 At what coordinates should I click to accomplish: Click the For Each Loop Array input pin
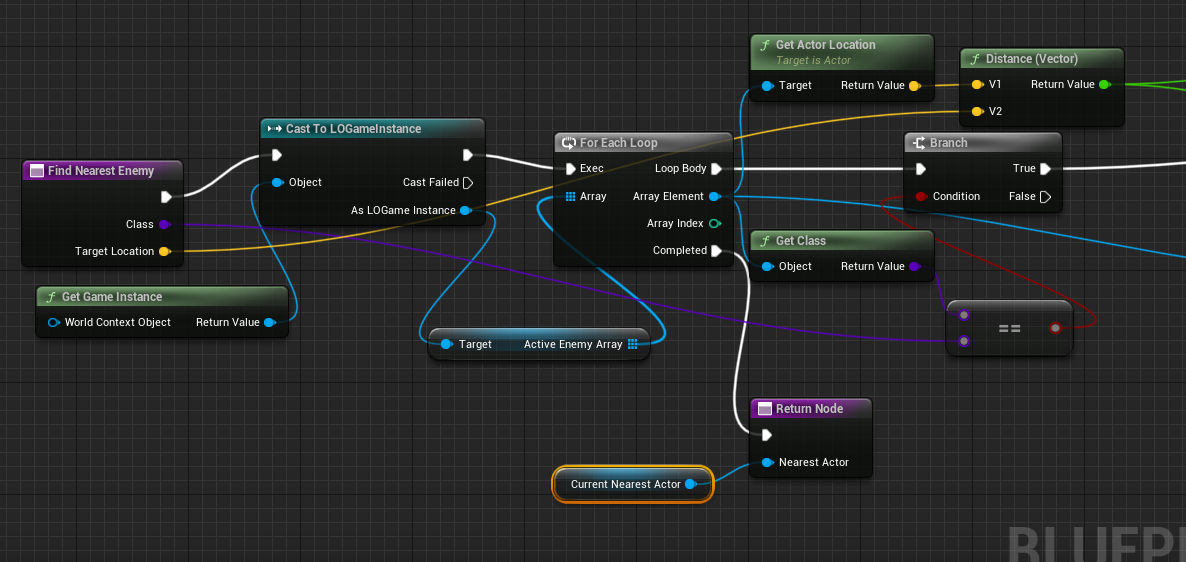pos(571,197)
